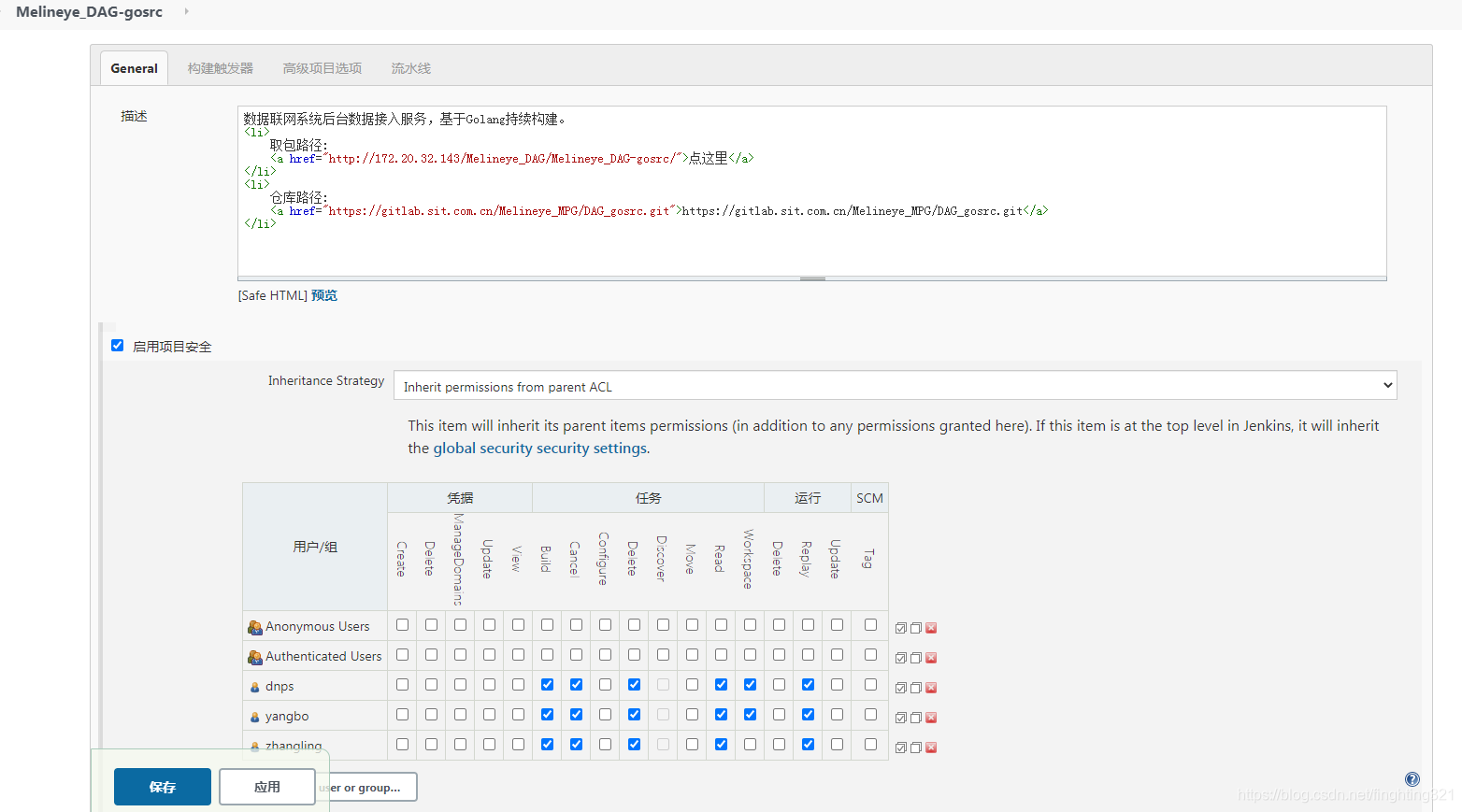Remove the Anonymous Users row
1462x812 pixels.
coord(931,628)
